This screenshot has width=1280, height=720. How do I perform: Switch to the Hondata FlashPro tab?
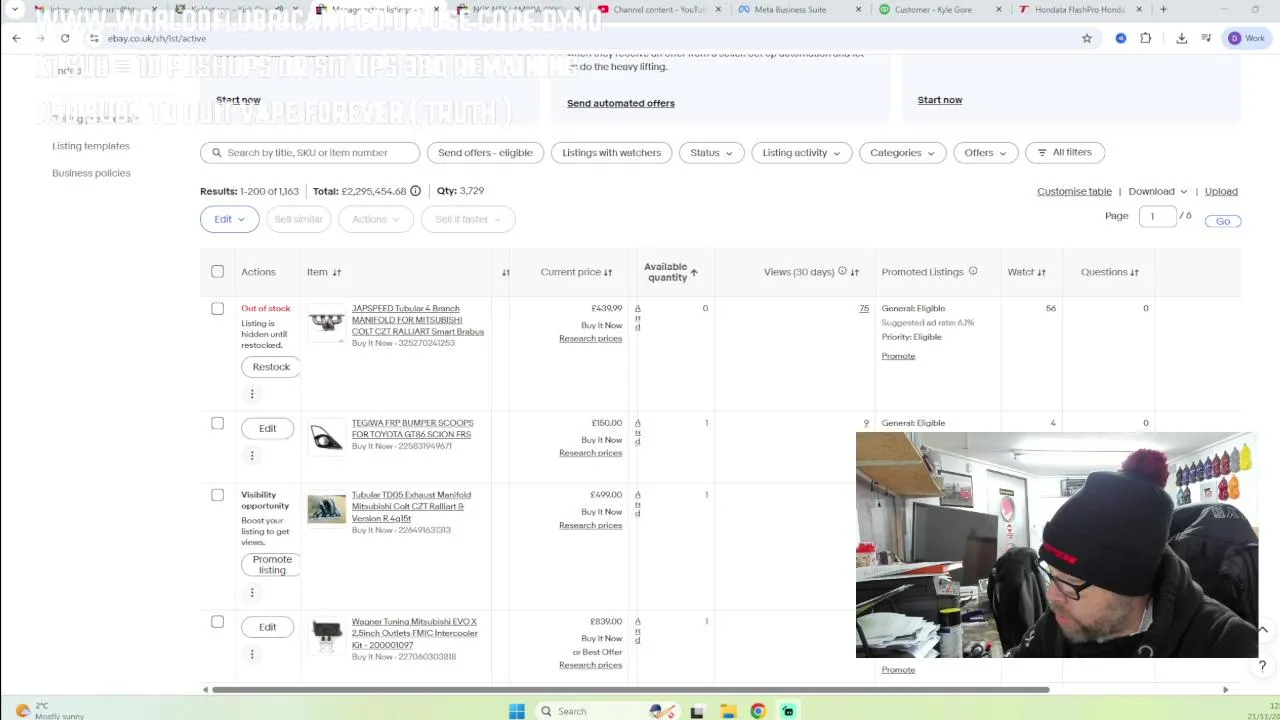(x=1078, y=9)
